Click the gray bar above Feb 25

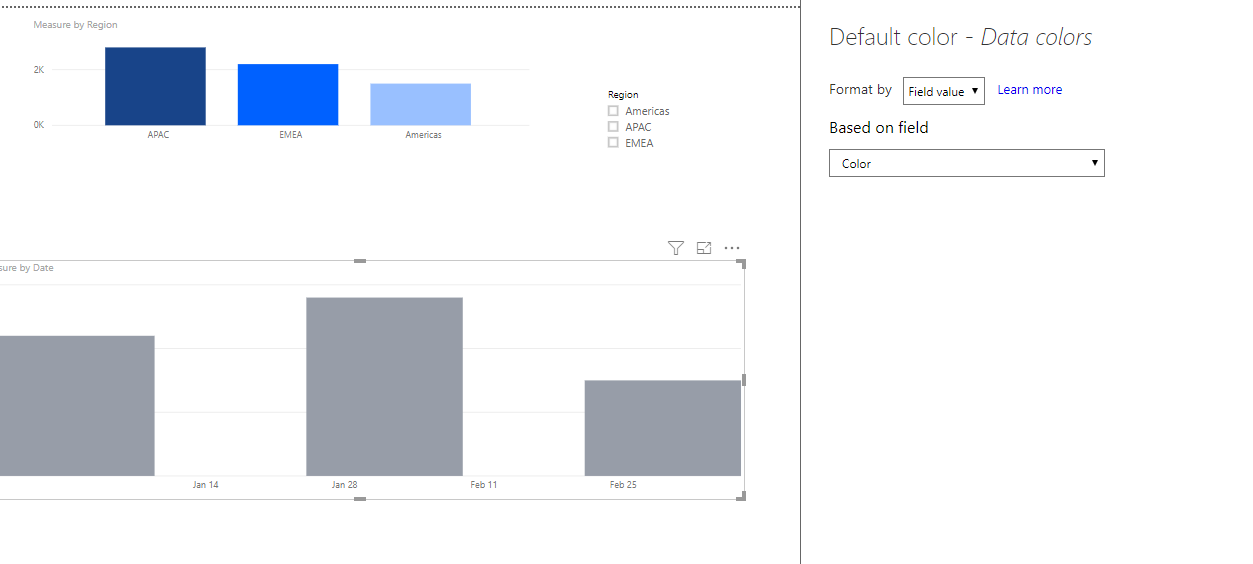click(663, 428)
